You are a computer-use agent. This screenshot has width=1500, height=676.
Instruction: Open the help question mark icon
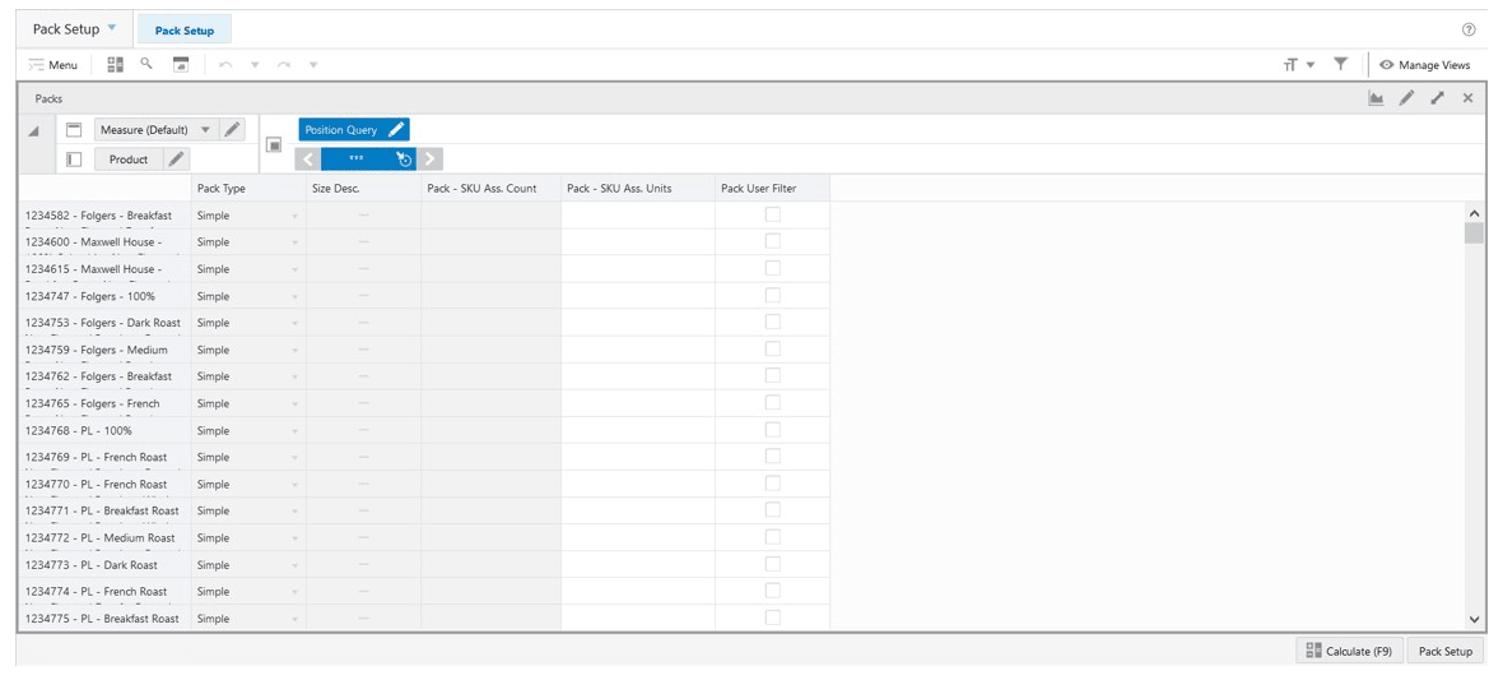(x=1468, y=30)
